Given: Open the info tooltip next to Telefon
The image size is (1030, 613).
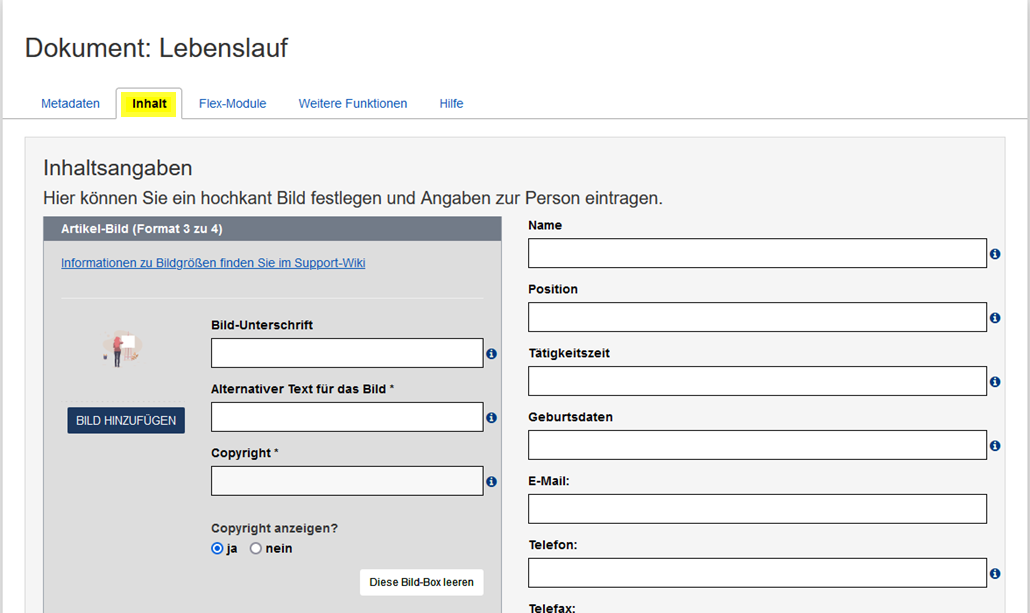Looking at the screenshot, I should [995, 573].
